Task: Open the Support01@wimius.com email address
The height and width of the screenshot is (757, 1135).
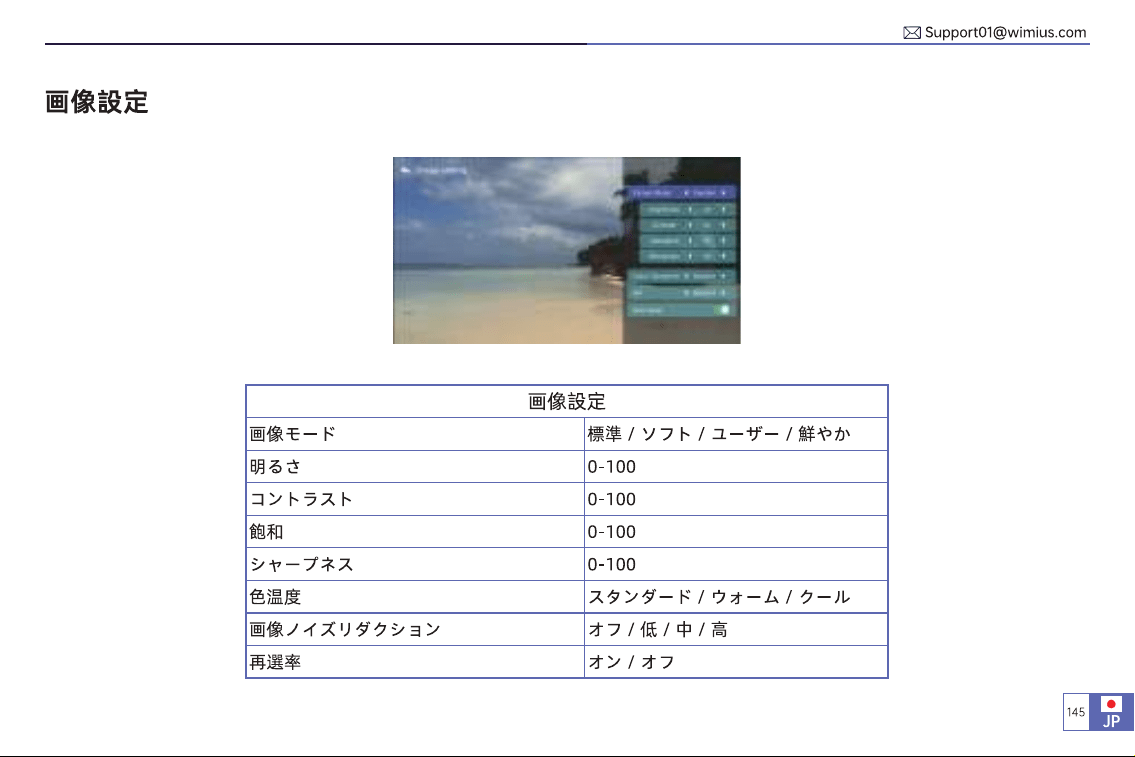Action: (1005, 32)
